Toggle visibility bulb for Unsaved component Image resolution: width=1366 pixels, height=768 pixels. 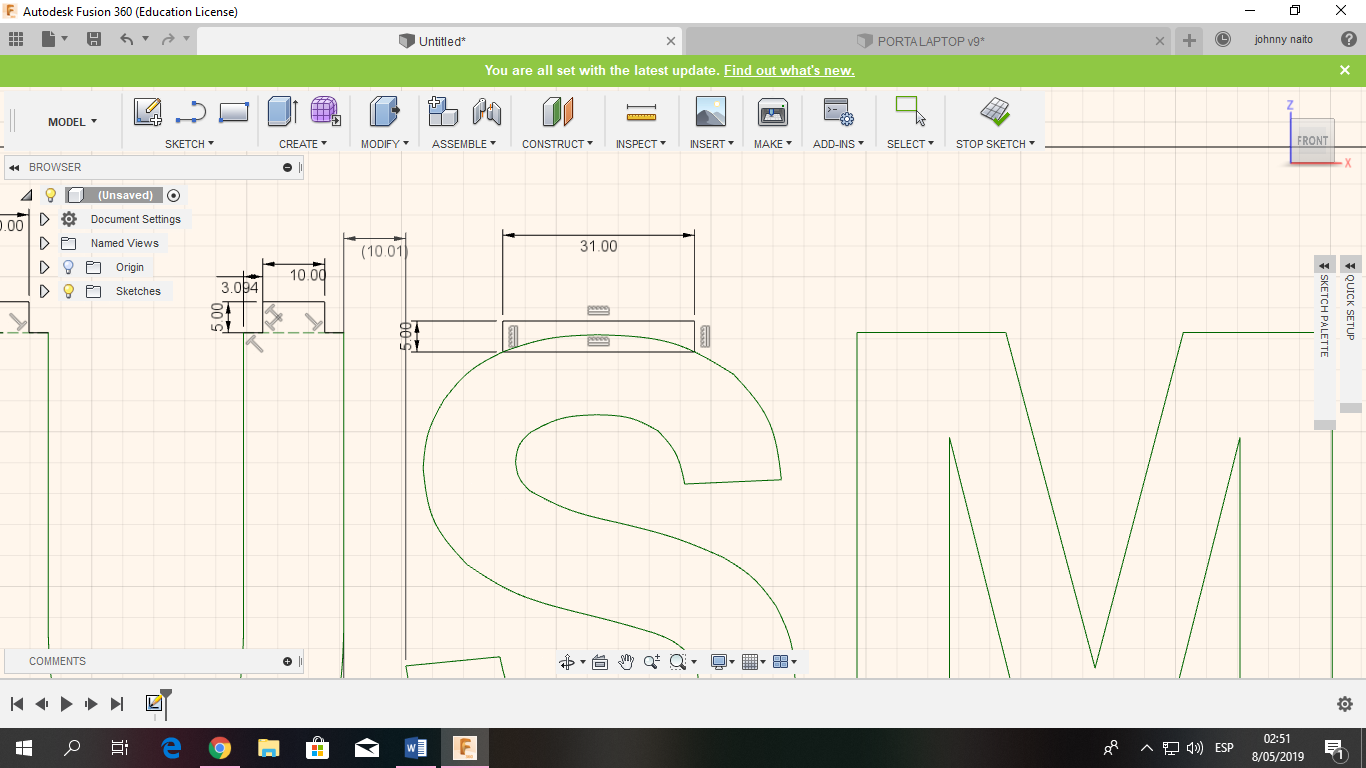pos(51,195)
